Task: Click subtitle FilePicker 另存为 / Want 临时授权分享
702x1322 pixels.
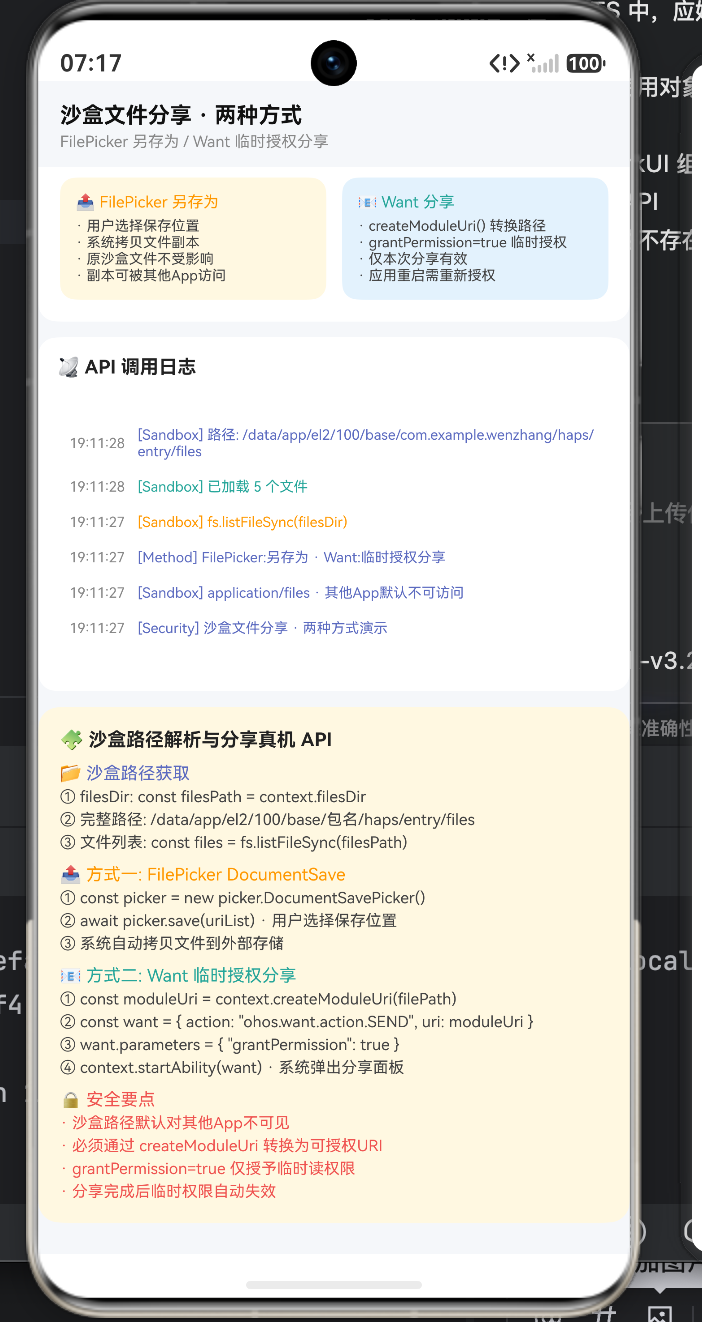Action: 194,141
